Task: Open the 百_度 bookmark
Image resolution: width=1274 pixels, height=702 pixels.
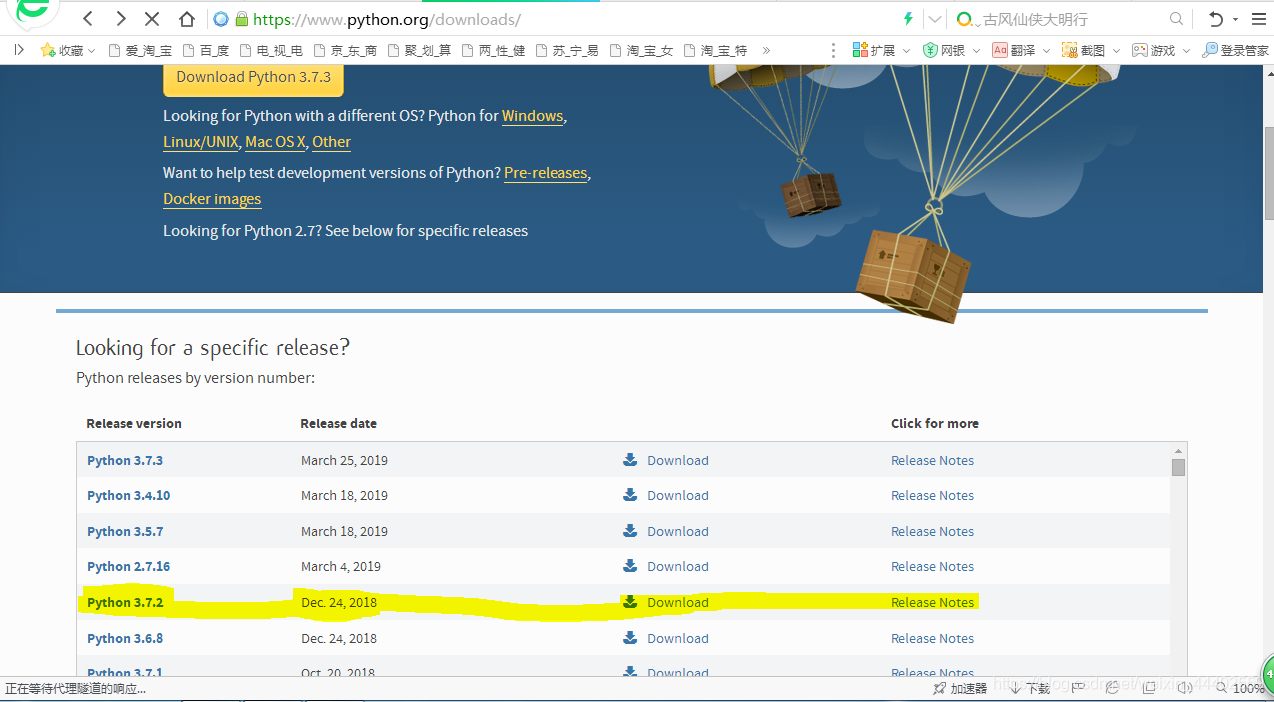Action: 208,50
